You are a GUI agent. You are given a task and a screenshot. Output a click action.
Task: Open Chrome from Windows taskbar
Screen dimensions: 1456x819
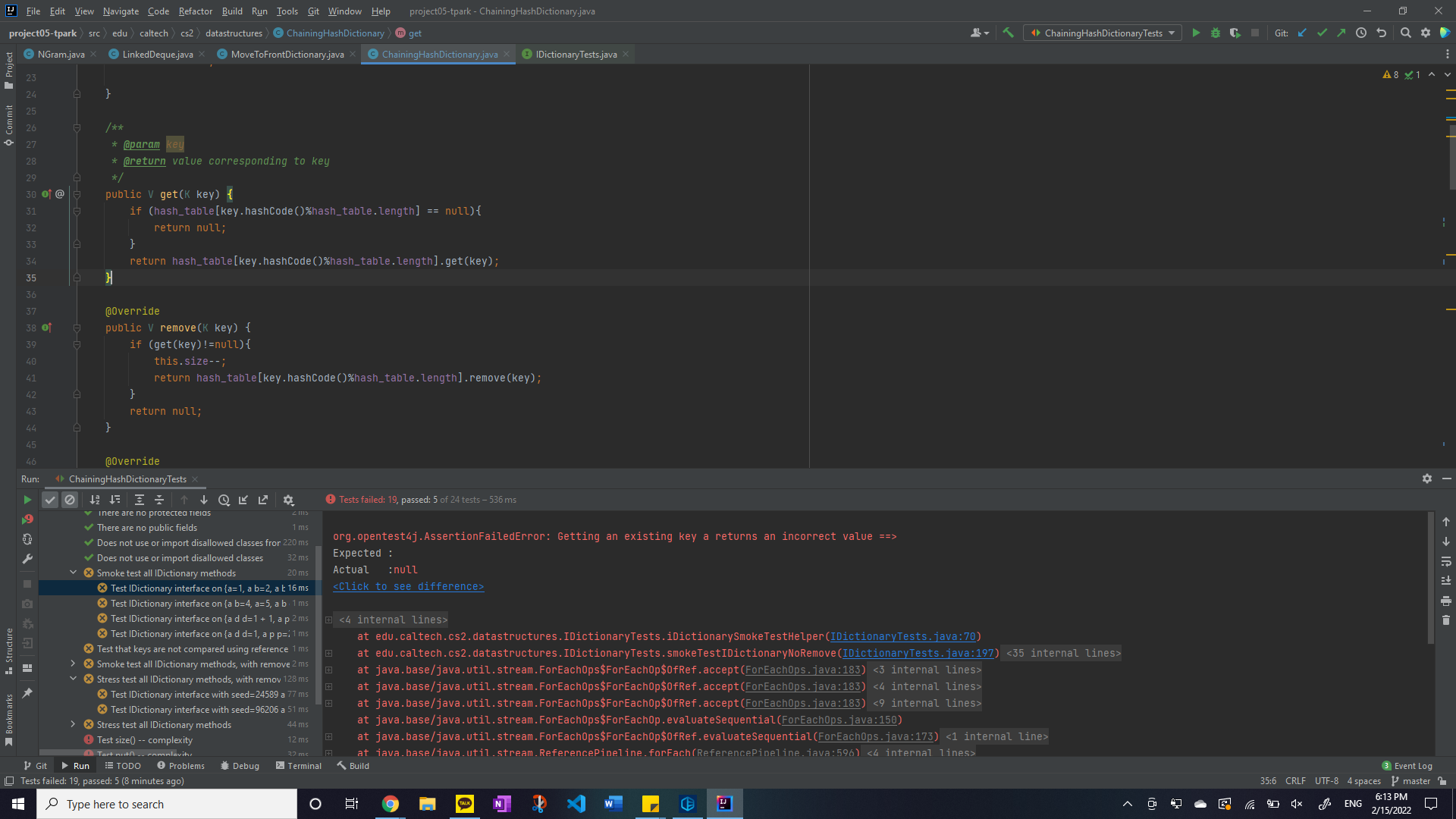(x=390, y=804)
